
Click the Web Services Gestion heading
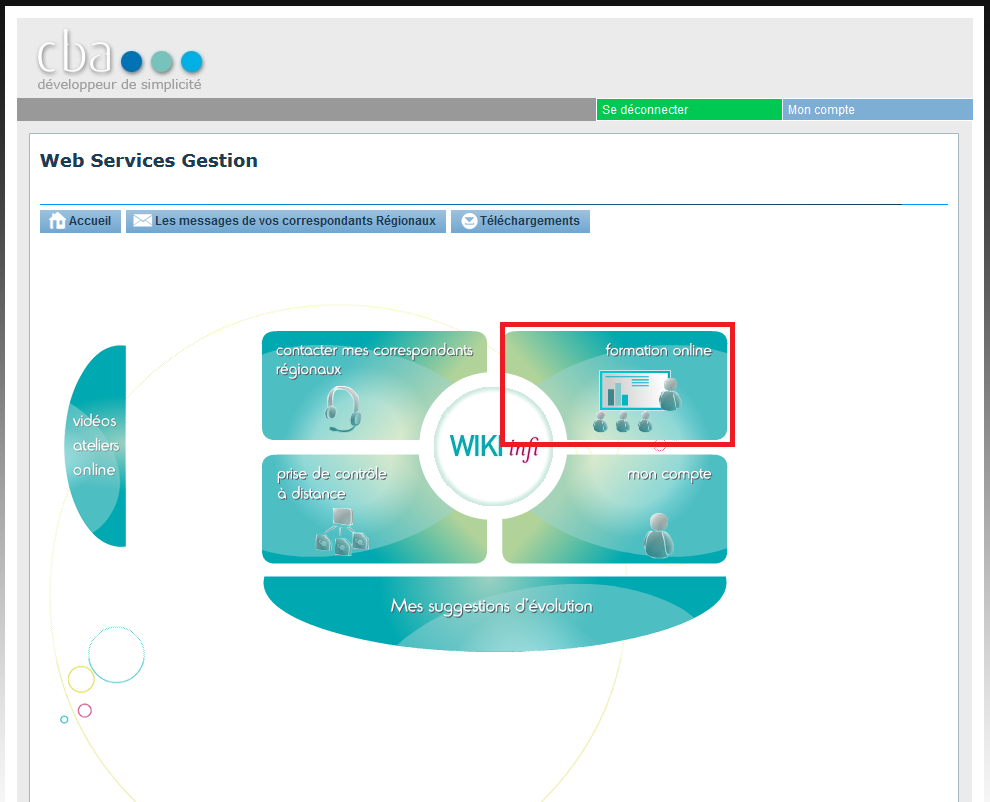coord(149,160)
